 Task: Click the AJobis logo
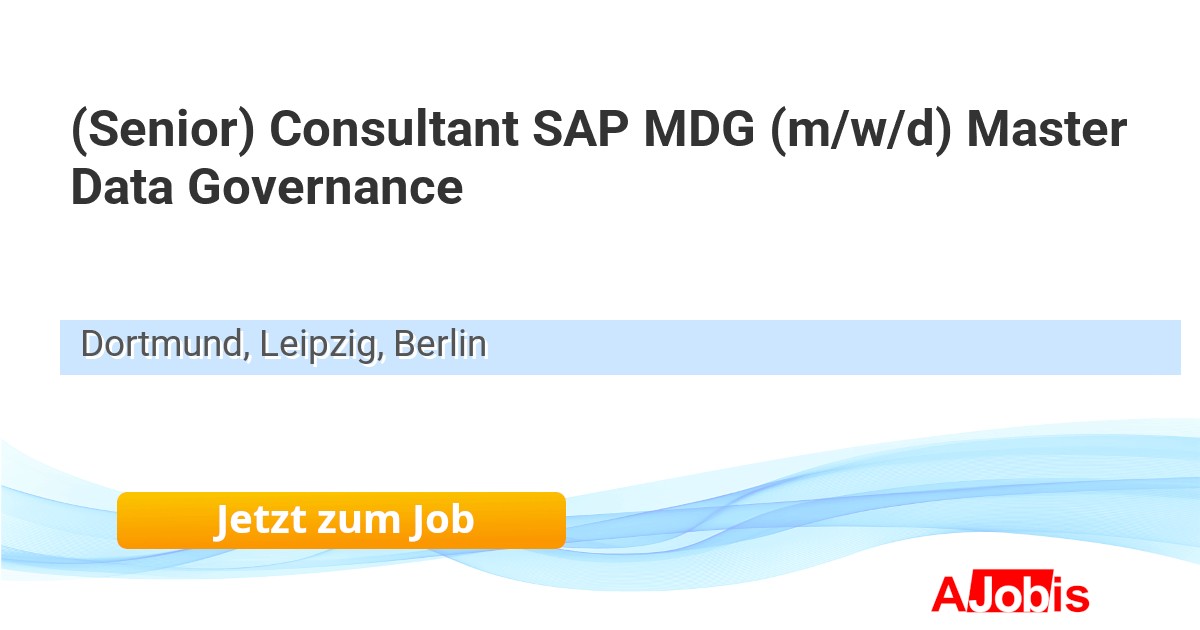[x=1010, y=594]
